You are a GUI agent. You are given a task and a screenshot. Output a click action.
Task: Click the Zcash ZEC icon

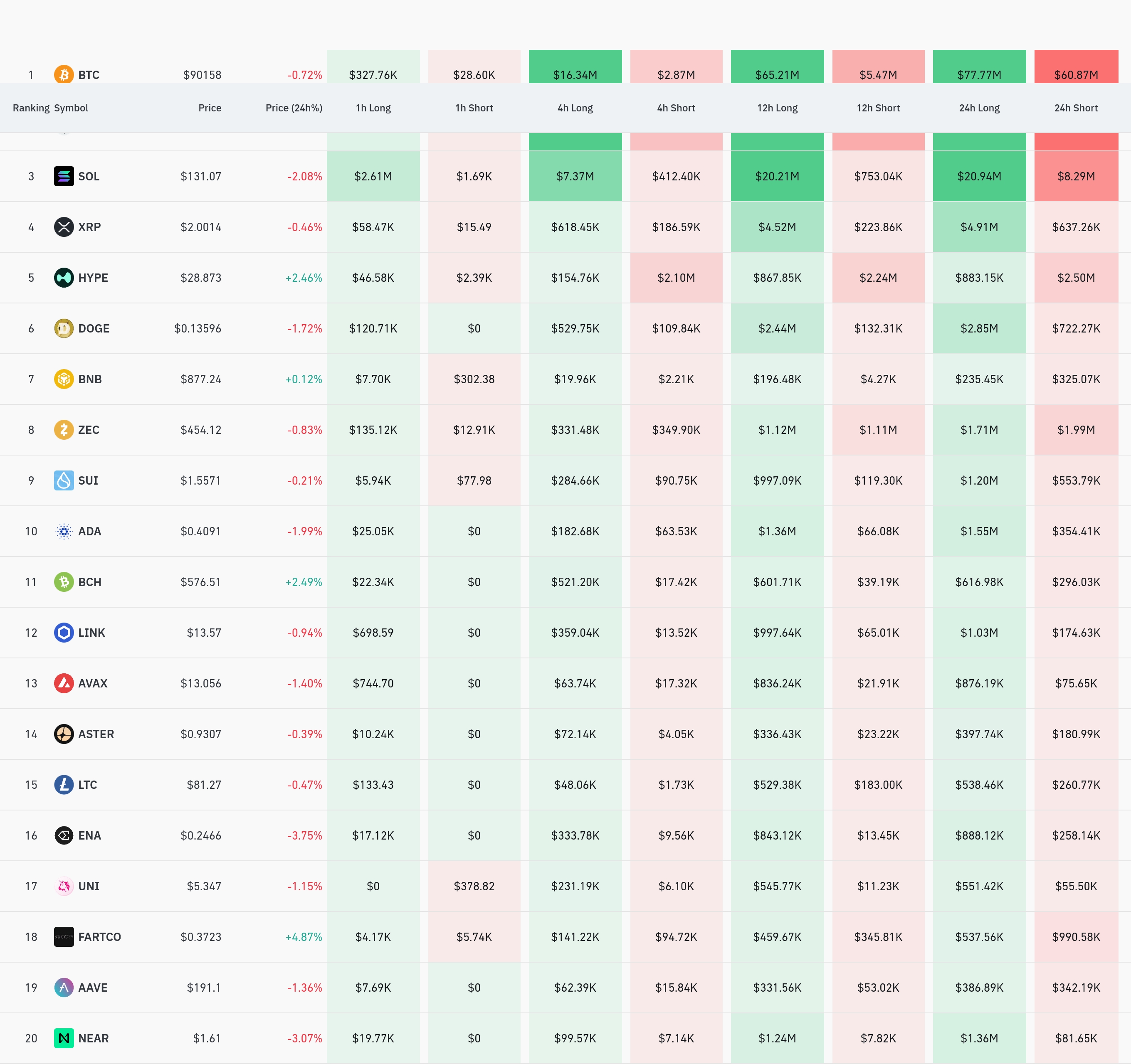coord(64,429)
